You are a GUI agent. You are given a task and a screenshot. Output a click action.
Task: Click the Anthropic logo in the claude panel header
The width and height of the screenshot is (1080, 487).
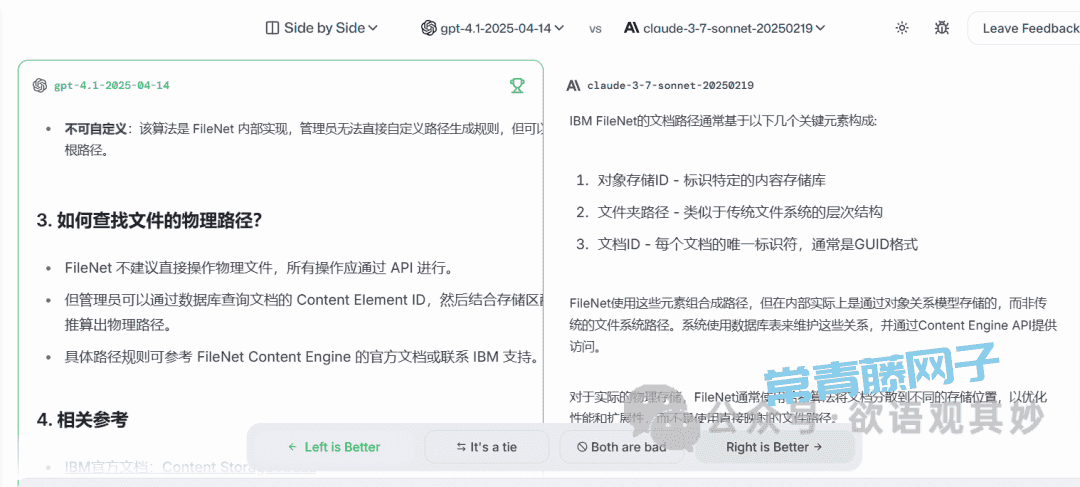(x=573, y=85)
